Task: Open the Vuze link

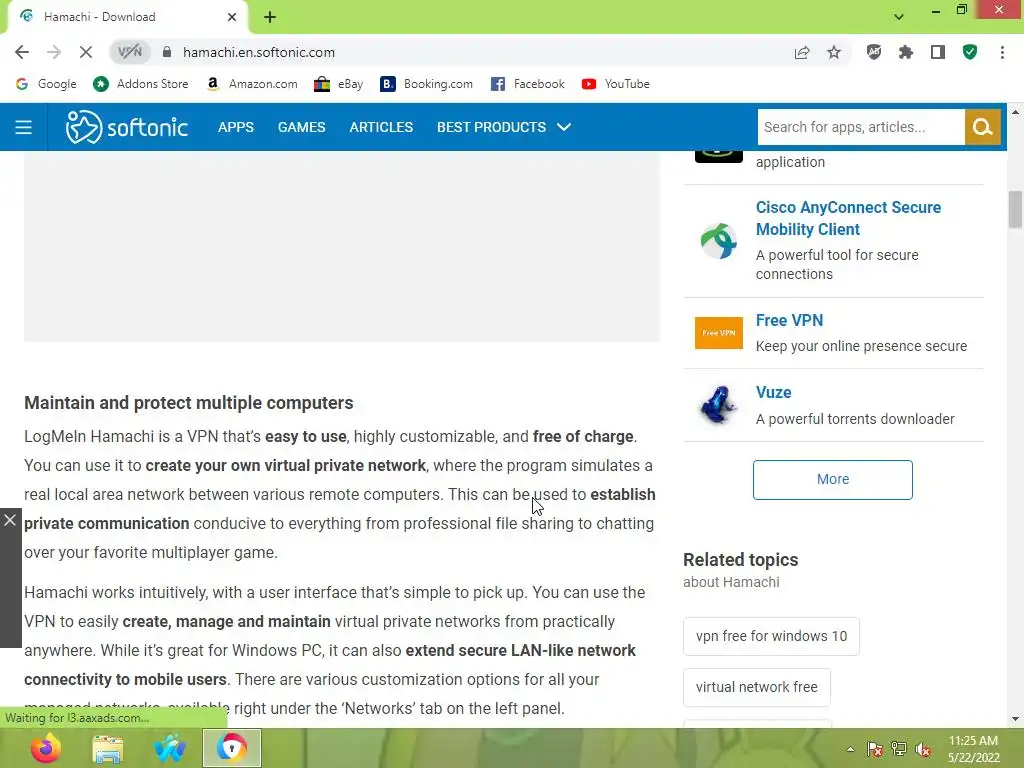Action: pyautogui.click(x=773, y=392)
